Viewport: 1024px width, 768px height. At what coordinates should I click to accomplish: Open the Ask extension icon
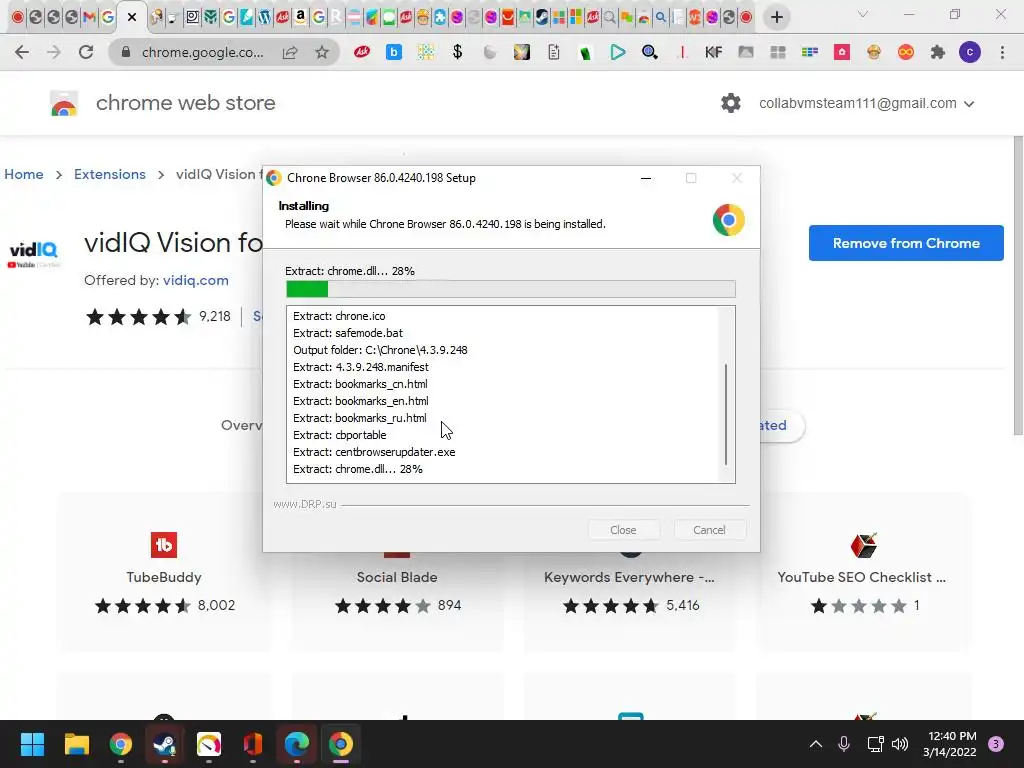(362, 52)
